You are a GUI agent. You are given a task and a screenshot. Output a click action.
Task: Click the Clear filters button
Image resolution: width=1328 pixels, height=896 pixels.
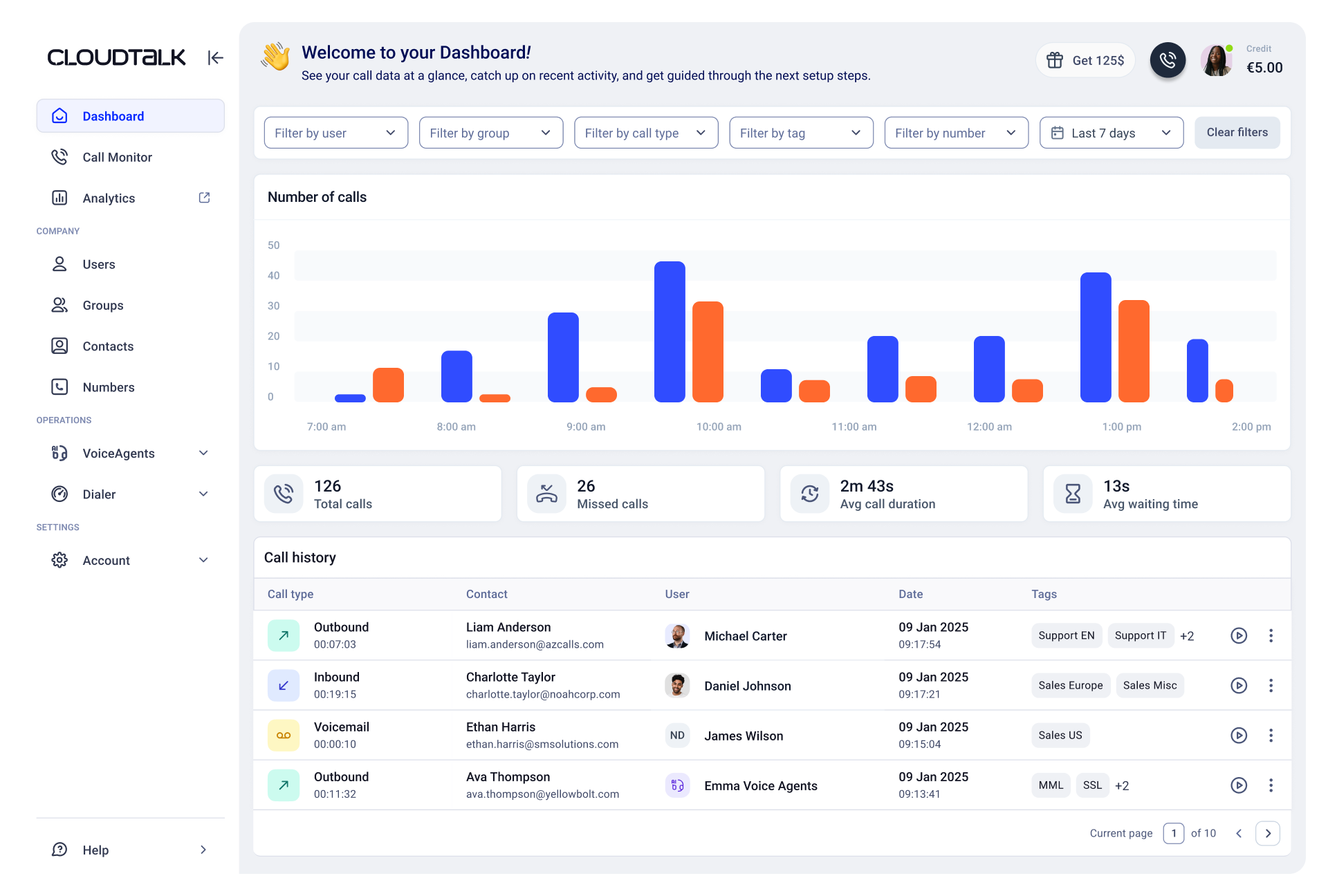[x=1237, y=133]
